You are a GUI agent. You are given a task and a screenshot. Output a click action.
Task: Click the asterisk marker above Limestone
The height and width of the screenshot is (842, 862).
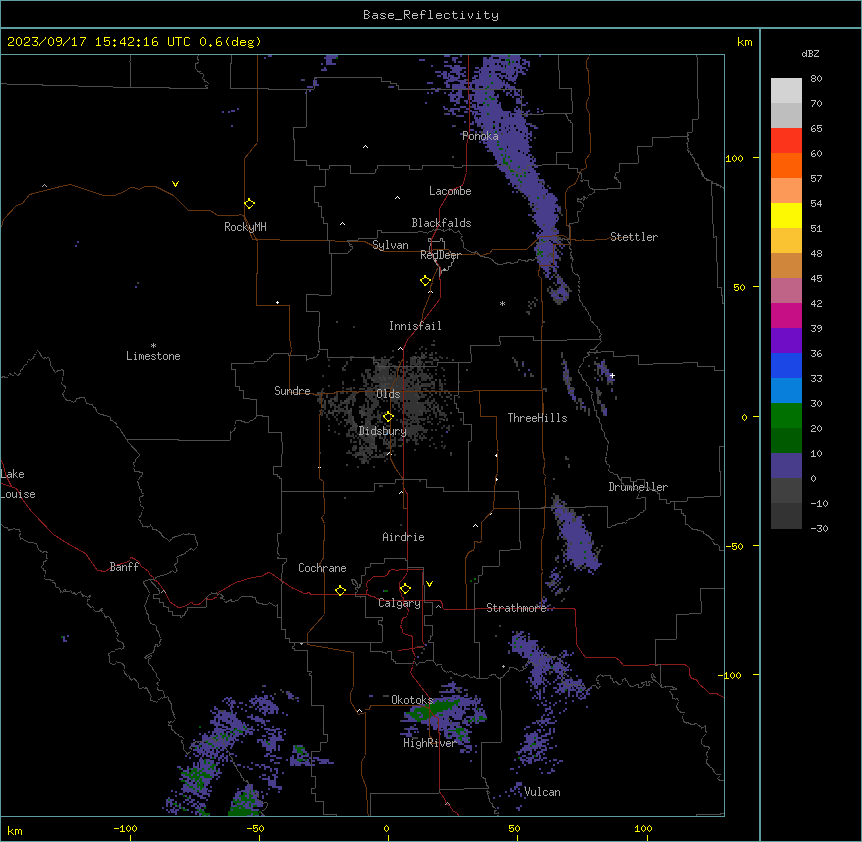153,346
